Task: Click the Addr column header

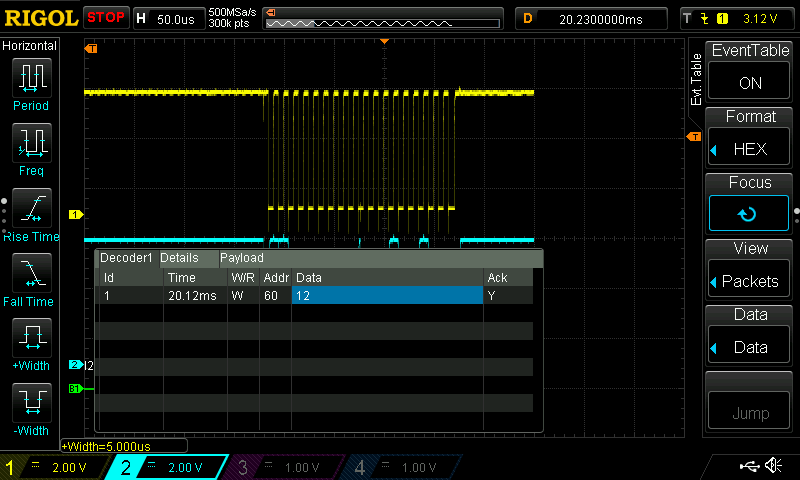Action: point(276,278)
